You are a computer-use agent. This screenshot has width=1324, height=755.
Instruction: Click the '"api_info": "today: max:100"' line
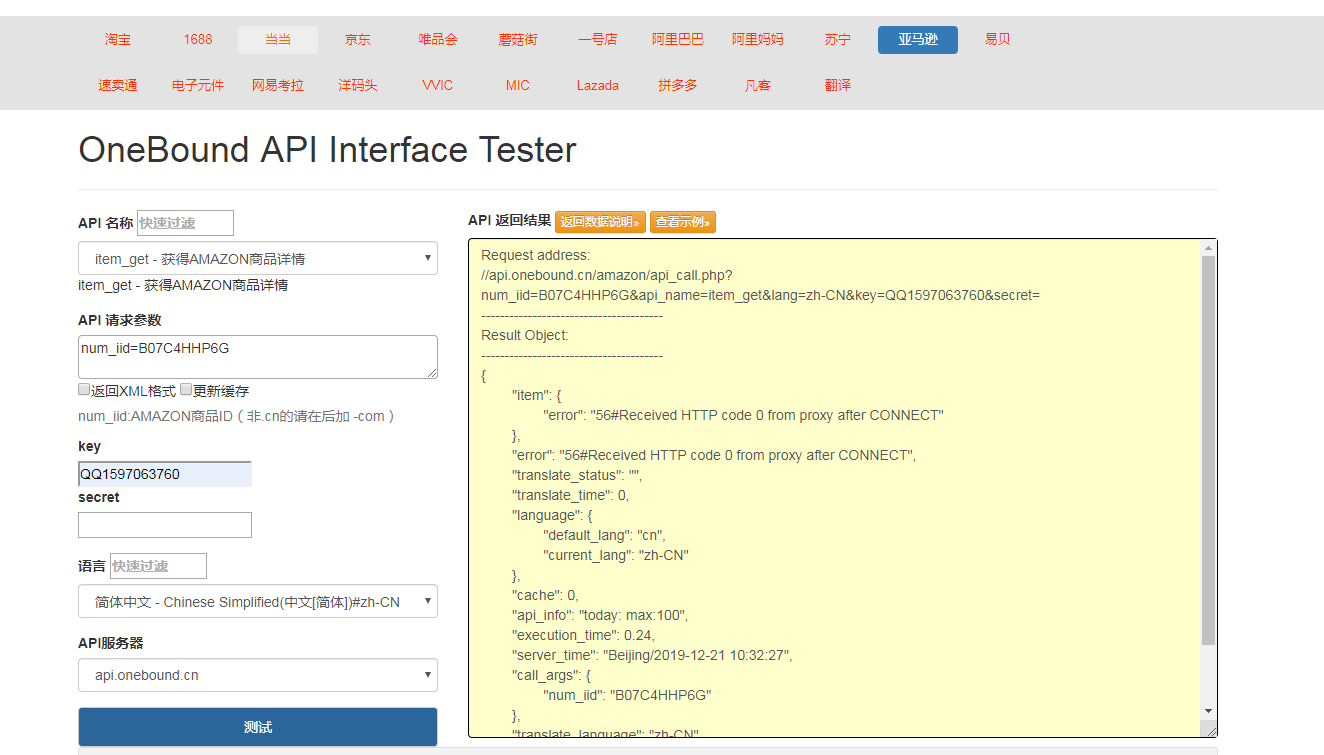600,615
